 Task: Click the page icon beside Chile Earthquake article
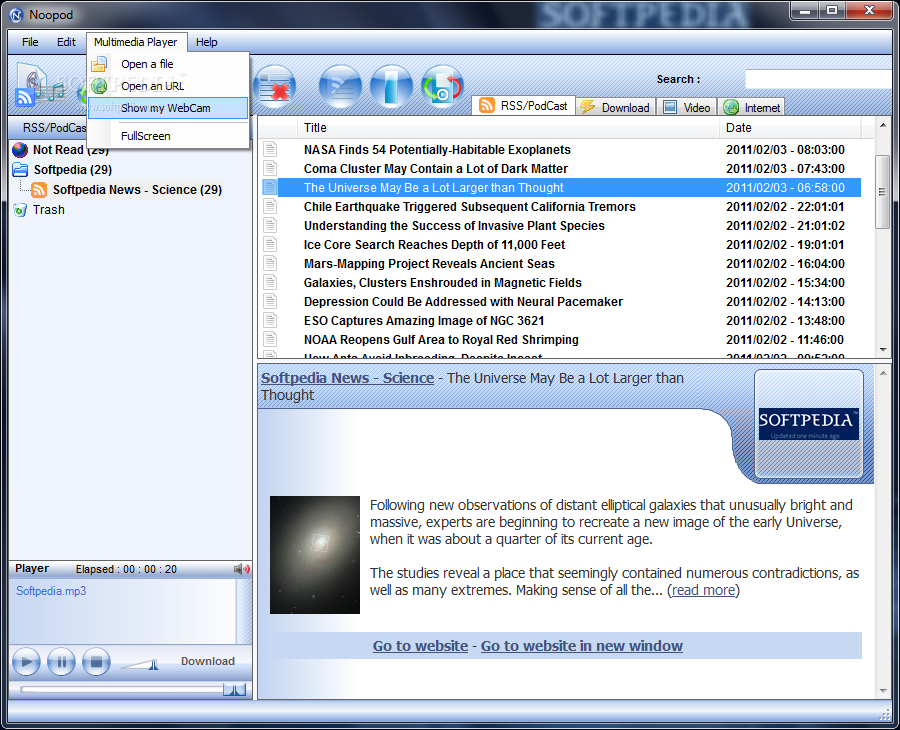[x=270, y=206]
